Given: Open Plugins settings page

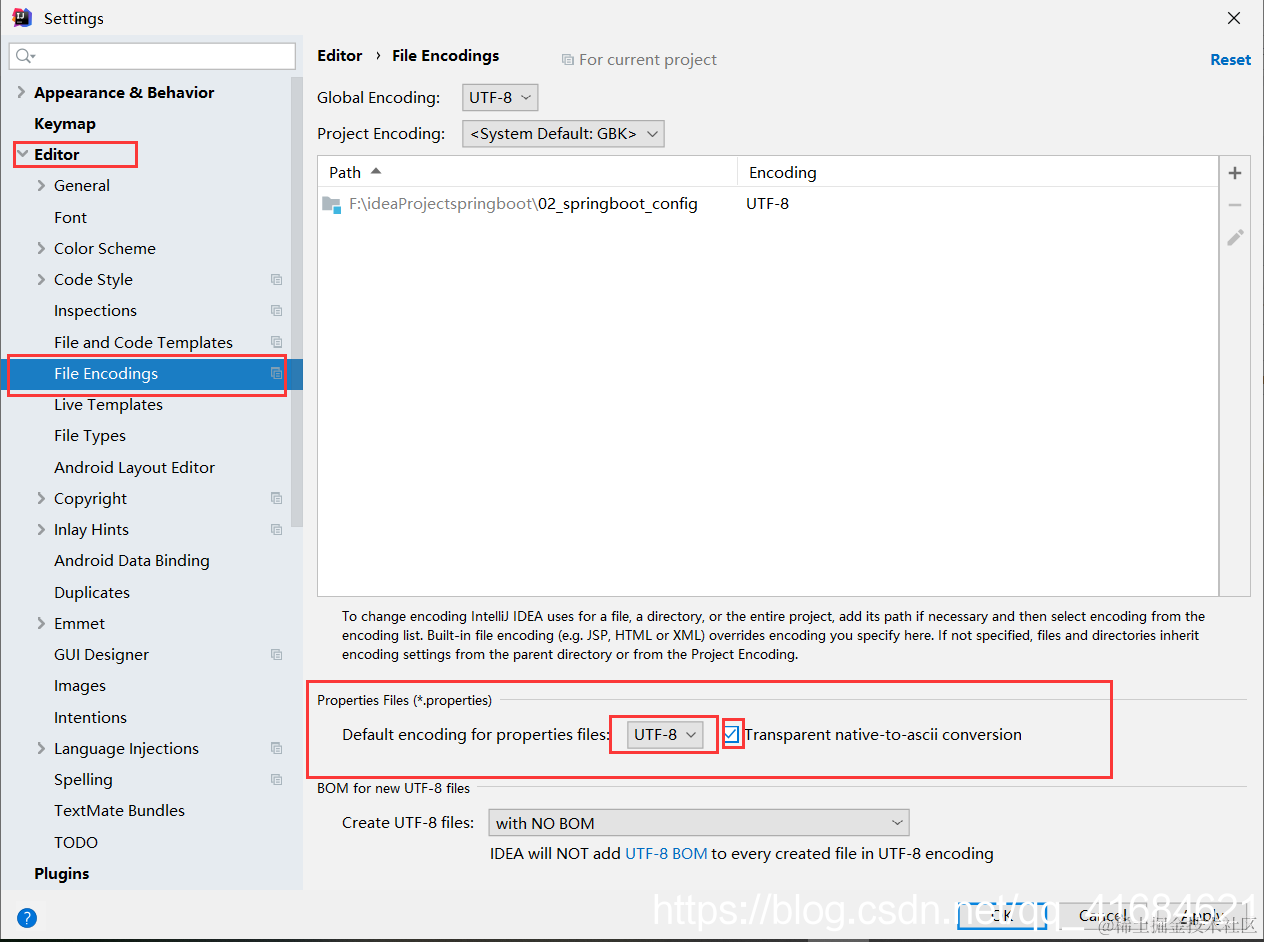Looking at the screenshot, I should [x=62, y=873].
